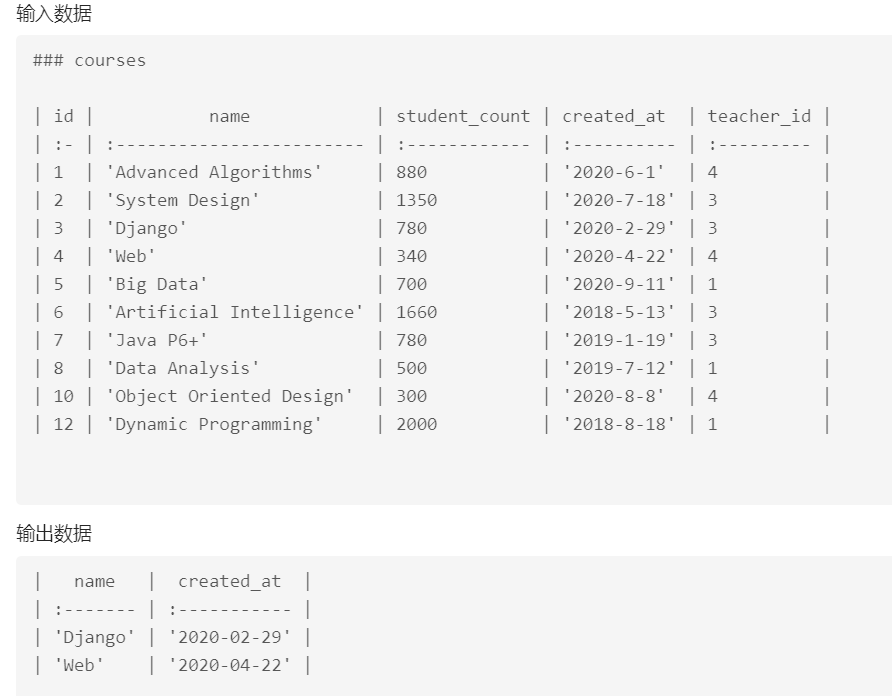Click the 'Dynamic Programming' row name

(x=214, y=425)
